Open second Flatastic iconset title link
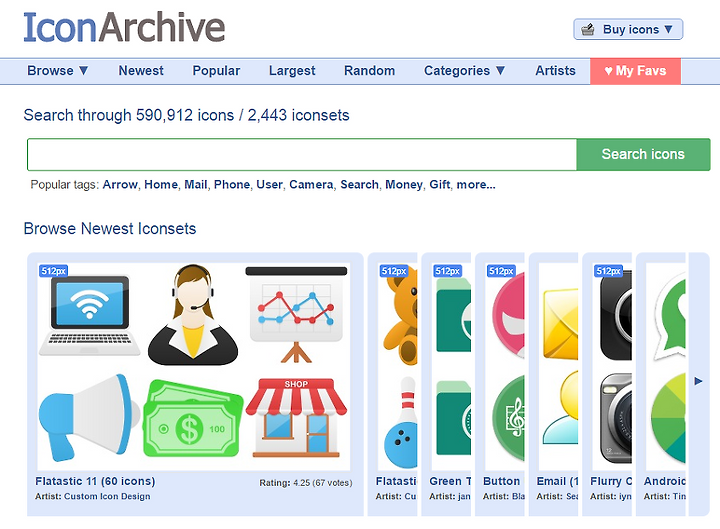Screen dimensions: 720x529 (396, 481)
